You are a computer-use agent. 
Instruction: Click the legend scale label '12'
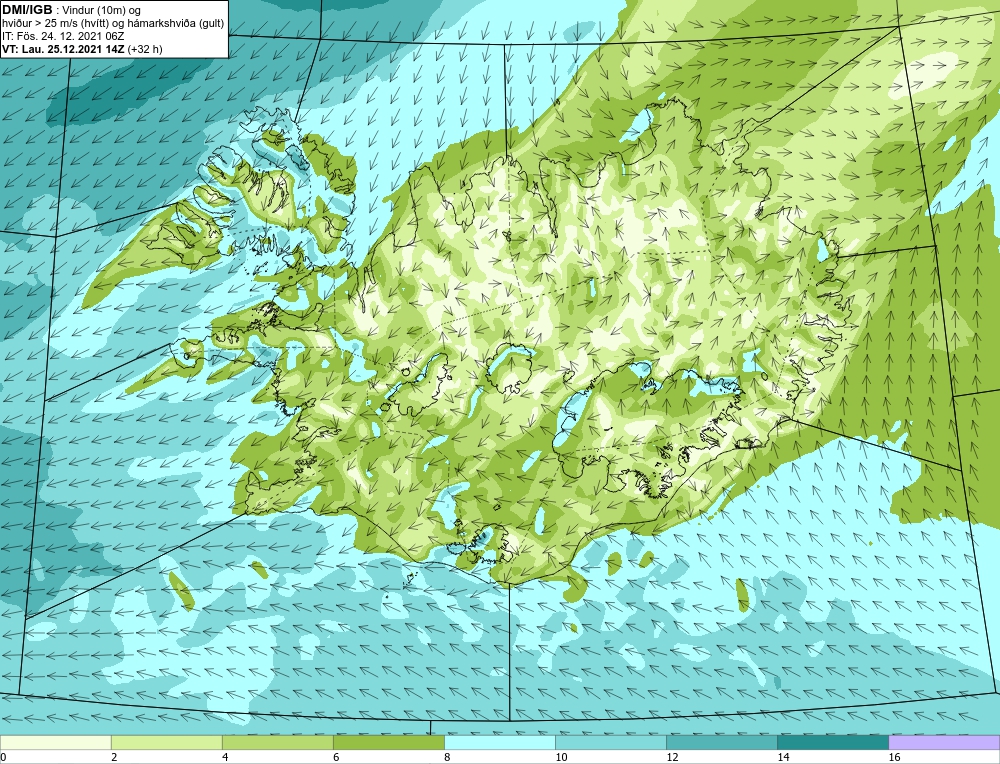[x=672, y=757]
